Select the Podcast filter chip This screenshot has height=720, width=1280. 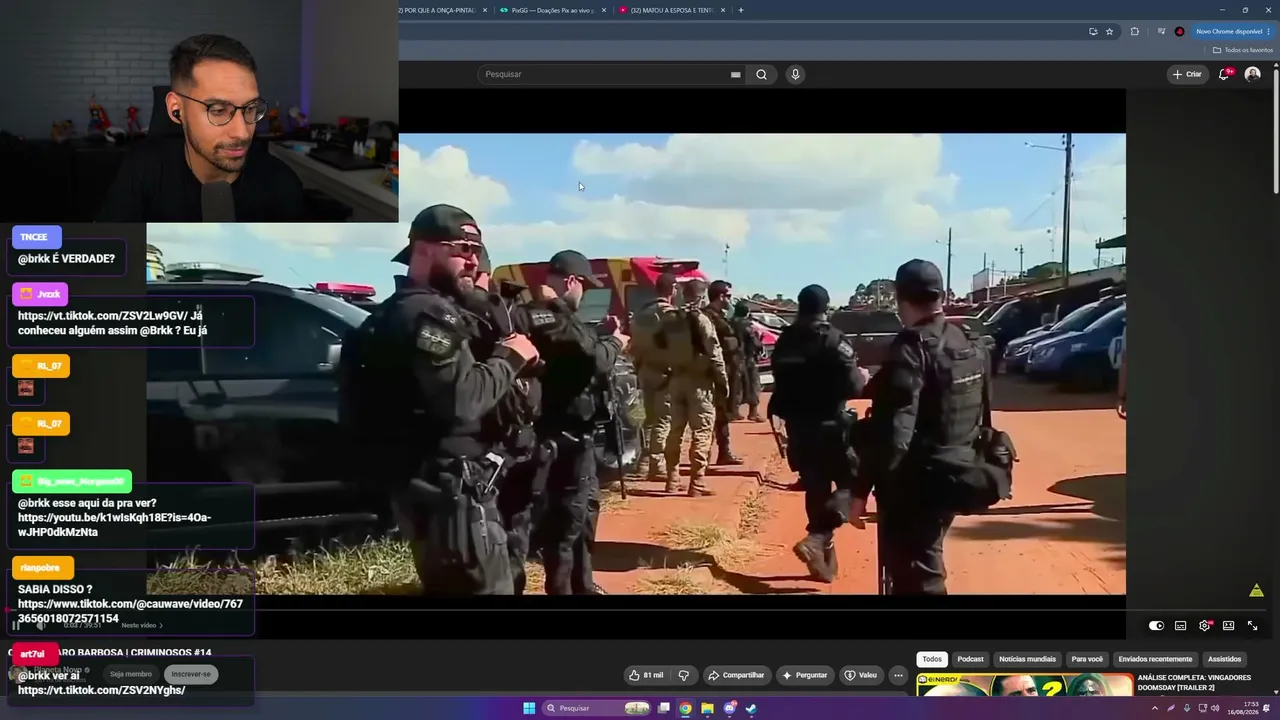coord(971,659)
